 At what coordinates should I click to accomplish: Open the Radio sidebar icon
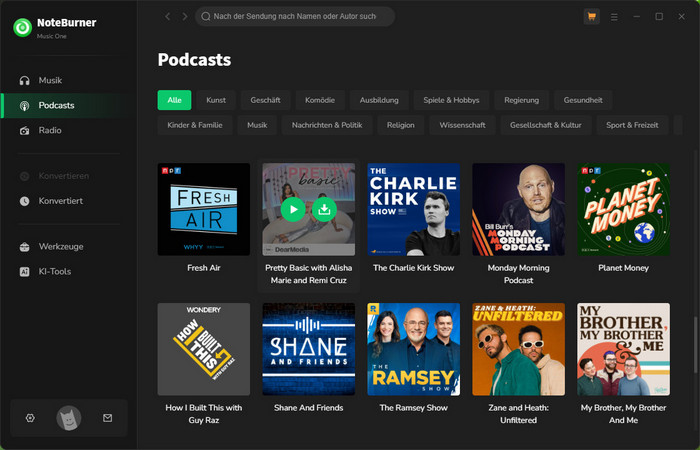[x=25, y=130]
